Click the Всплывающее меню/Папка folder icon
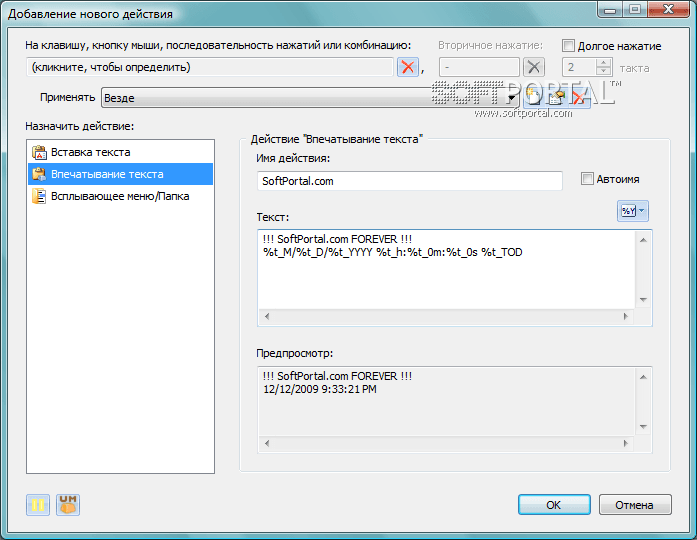This screenshot has width=697, height=540. [x=39, y=196]
